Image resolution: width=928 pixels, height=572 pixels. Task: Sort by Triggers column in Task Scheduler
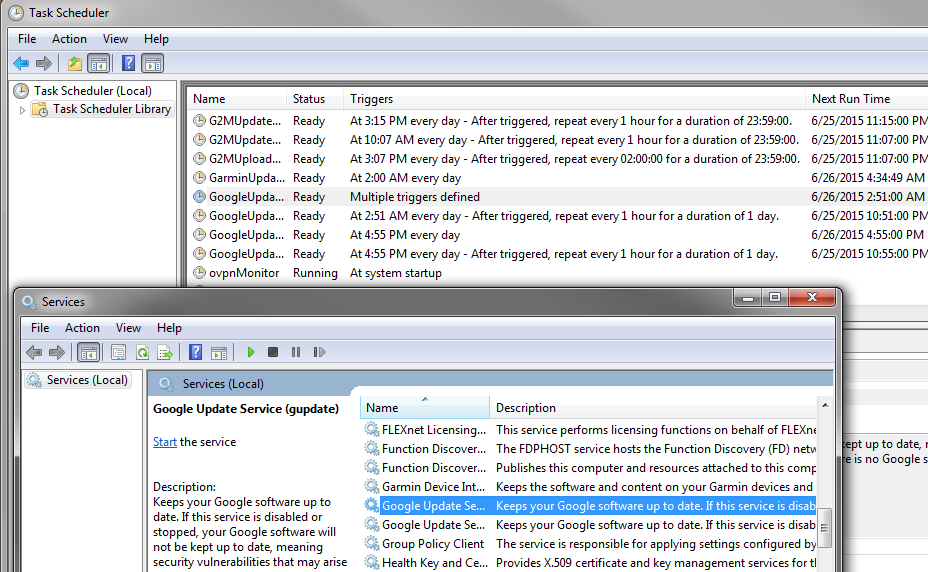coord(574,99)
